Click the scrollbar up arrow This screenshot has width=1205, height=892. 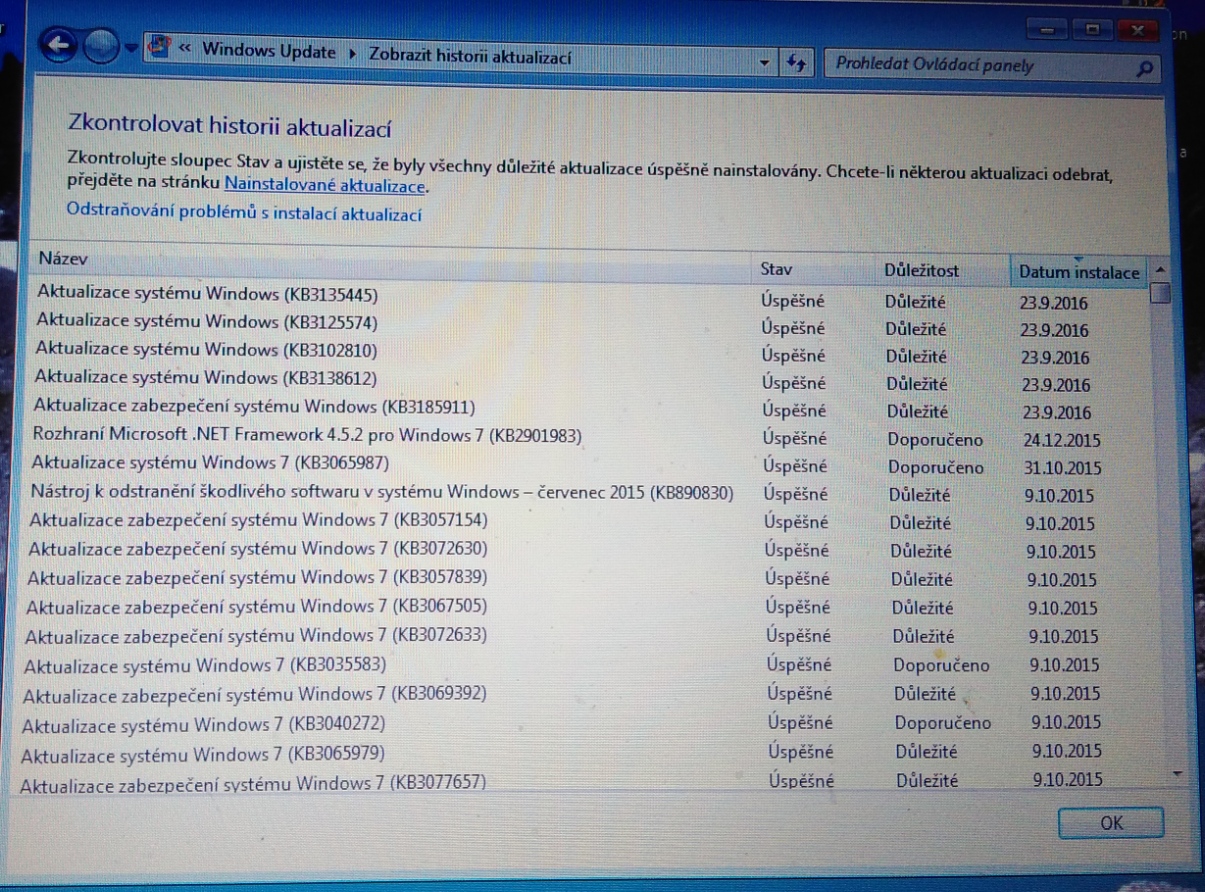coord(1159,271)
